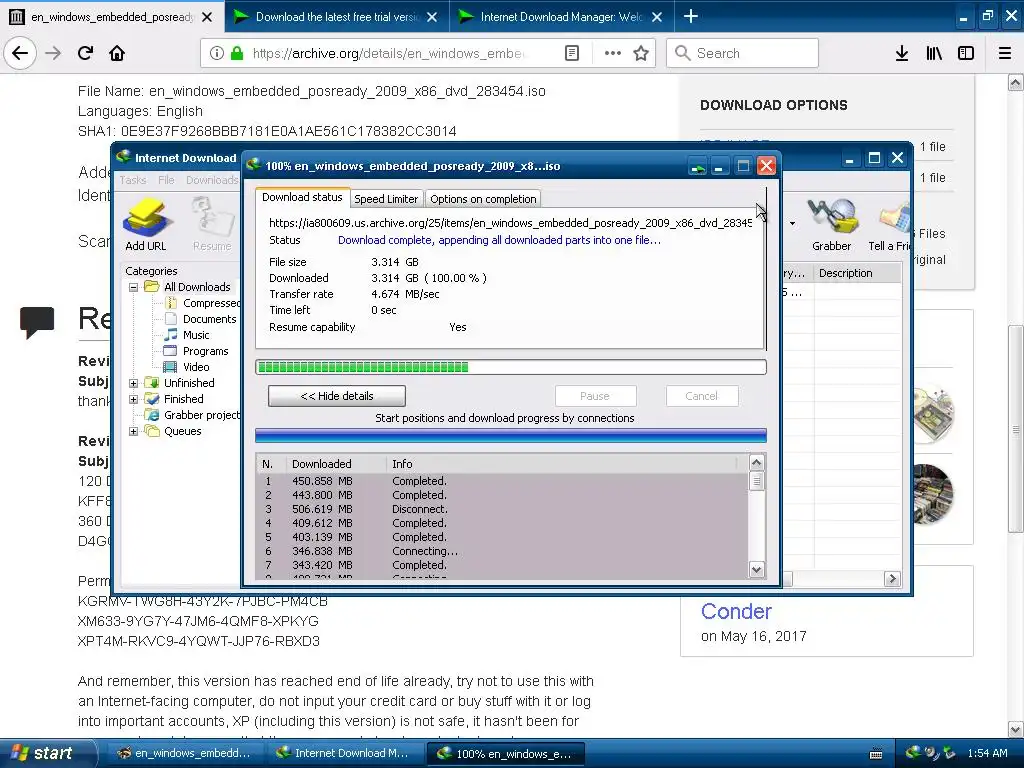Image resolution: width=1024 pixels, height=768 pixels.
Task: Click the Tell a Friend icon
Action: click(889, 225)
